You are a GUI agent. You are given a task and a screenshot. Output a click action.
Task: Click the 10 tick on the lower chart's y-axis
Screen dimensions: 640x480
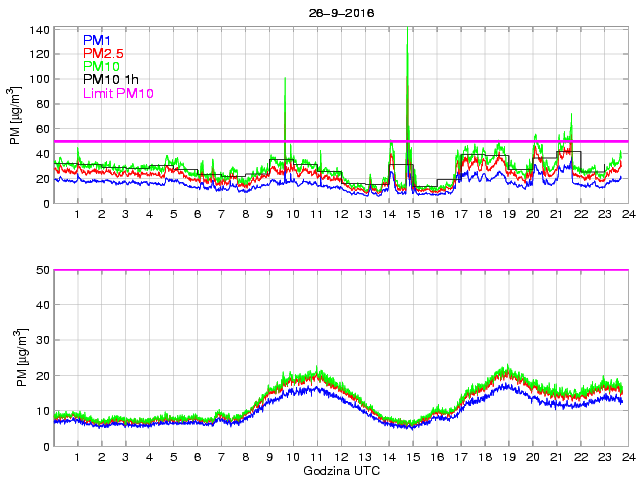tap(42, 411)
